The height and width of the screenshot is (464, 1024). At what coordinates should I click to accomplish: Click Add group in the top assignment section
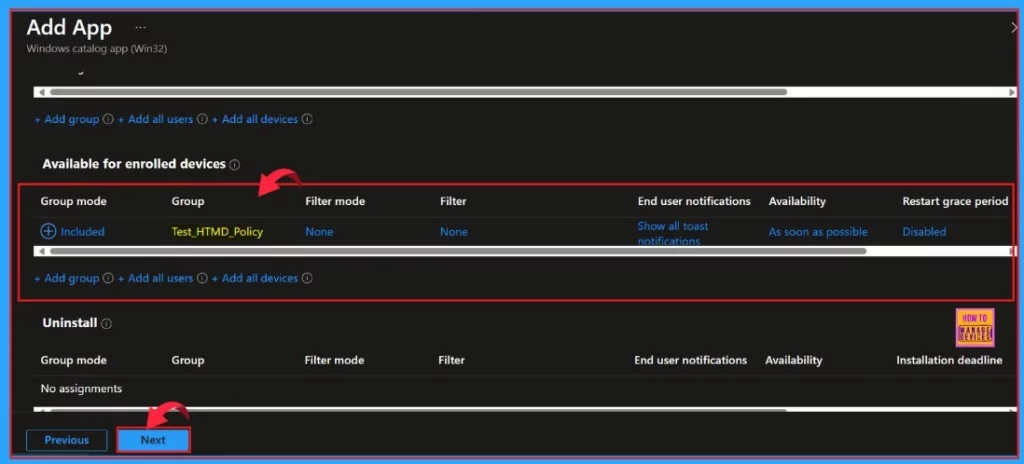67,119
